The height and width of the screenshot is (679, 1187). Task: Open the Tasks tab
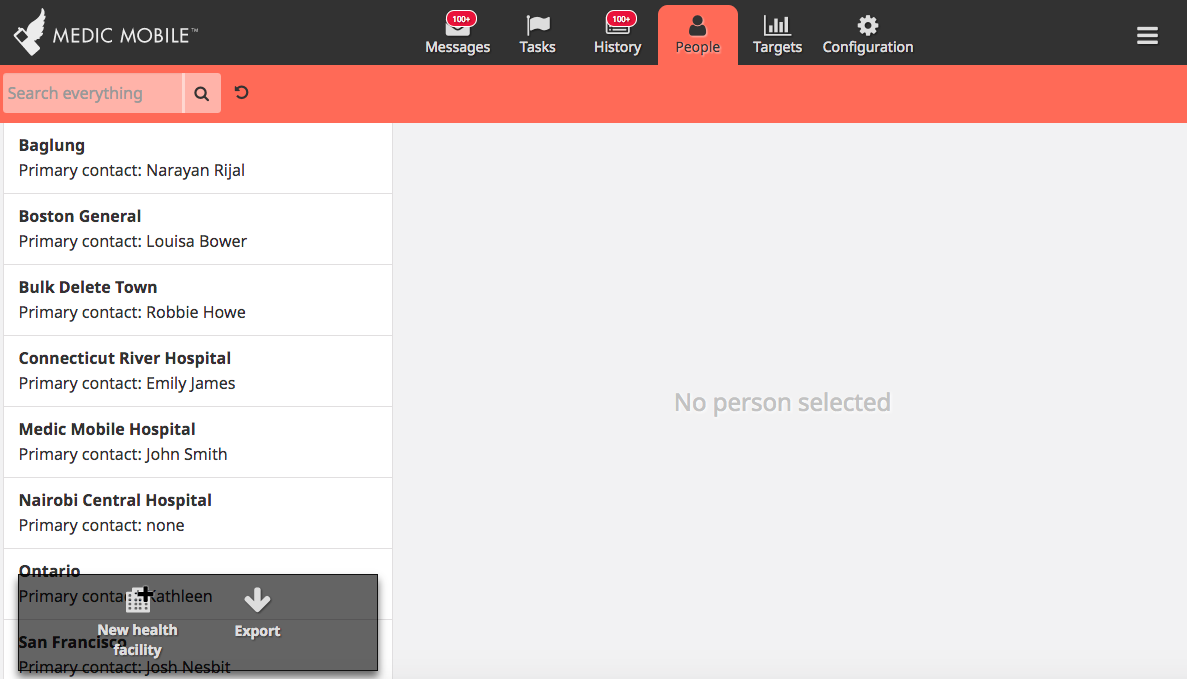(x=537, y=35)
